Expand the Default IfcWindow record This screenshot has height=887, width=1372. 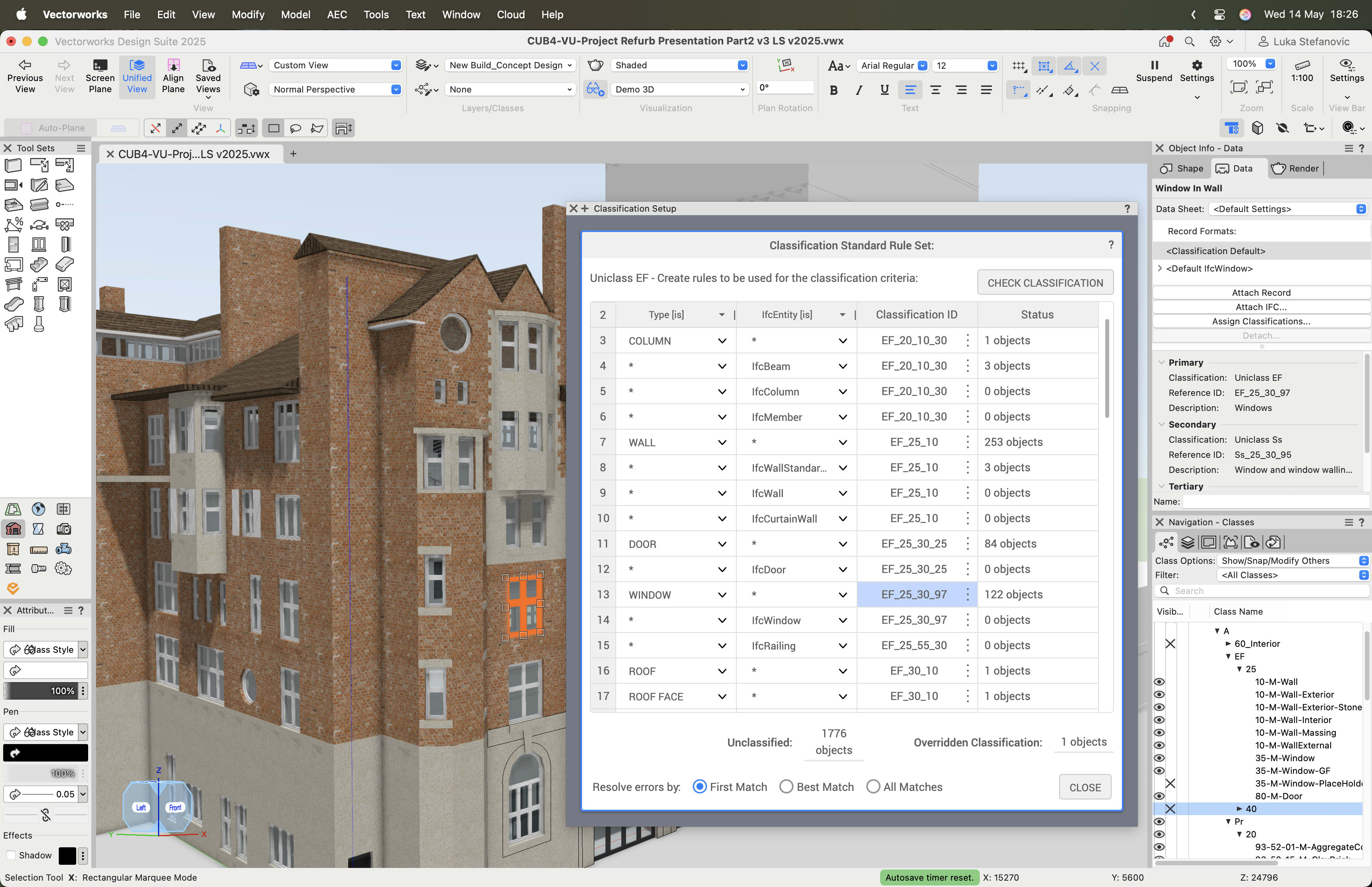tap(1160, 268)
